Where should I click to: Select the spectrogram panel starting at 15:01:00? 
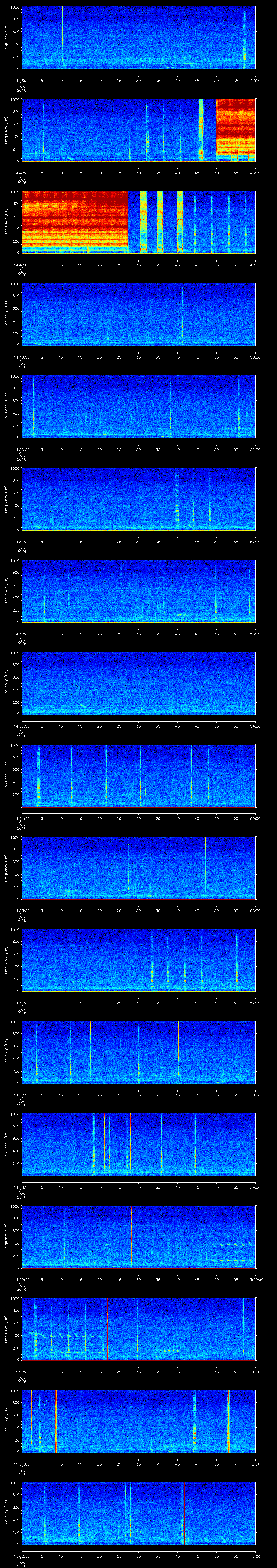[139, 1421]
